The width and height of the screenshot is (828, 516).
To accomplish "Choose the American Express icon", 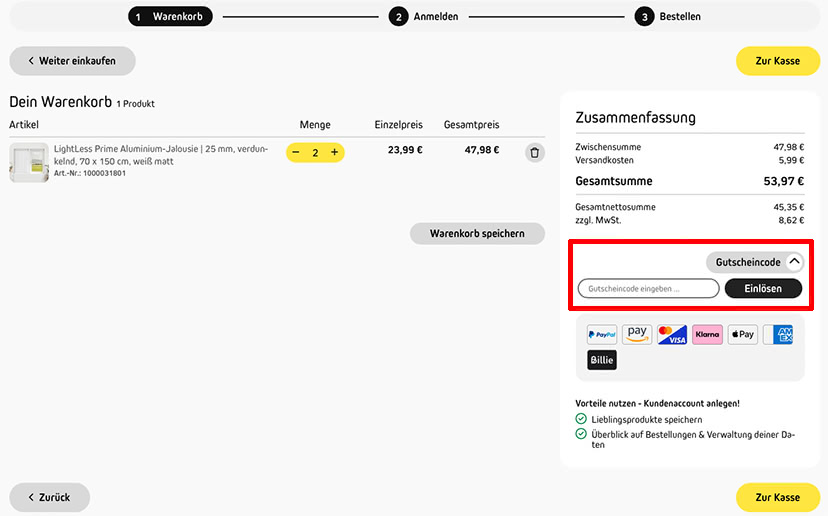I will click(x=778, y=334).
